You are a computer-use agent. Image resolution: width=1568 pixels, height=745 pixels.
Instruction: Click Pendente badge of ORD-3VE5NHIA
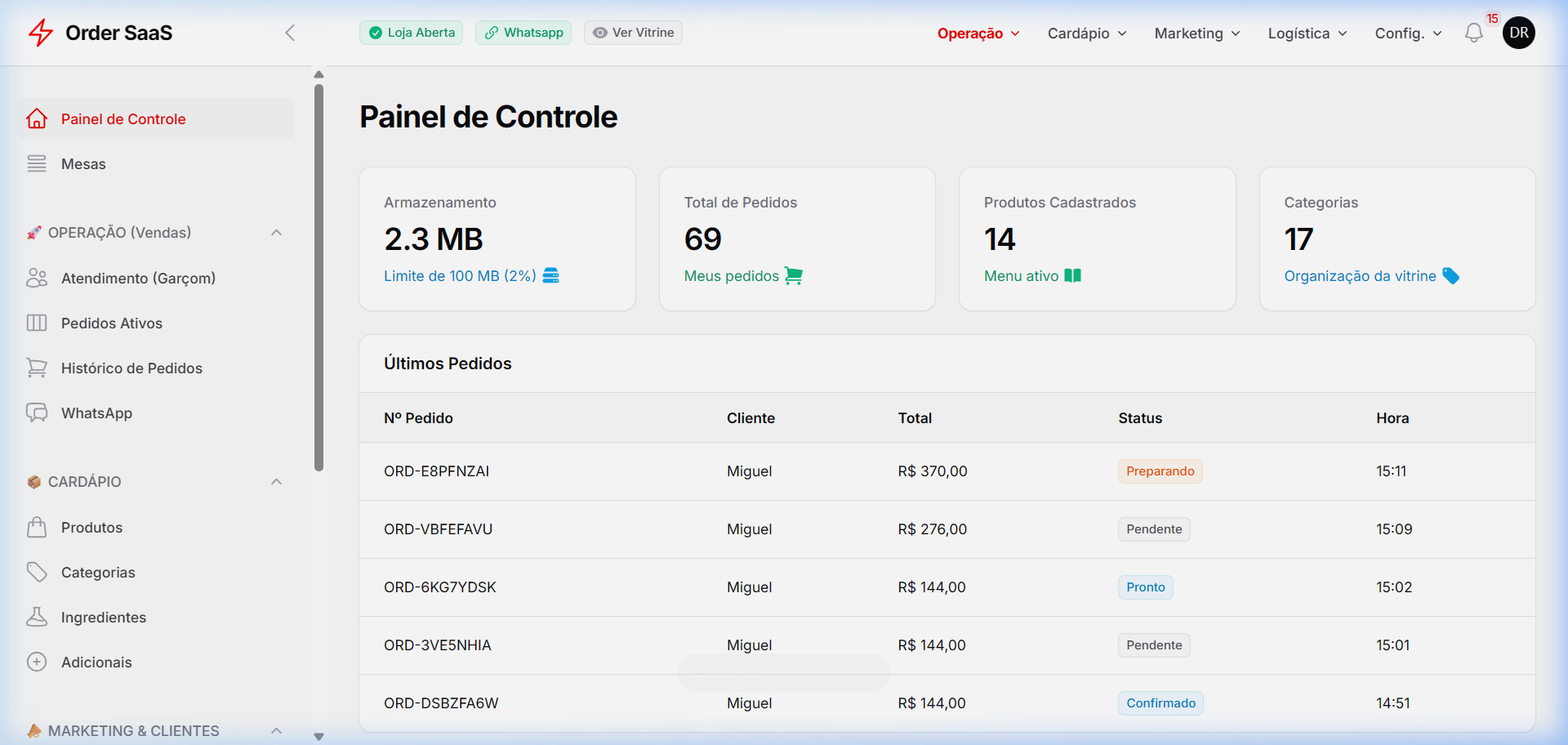click(1154, 645)
